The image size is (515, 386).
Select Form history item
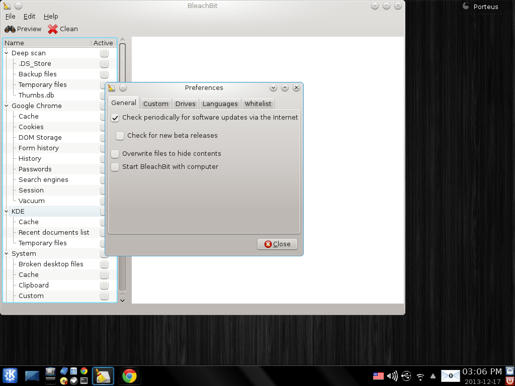coord(39,148)
